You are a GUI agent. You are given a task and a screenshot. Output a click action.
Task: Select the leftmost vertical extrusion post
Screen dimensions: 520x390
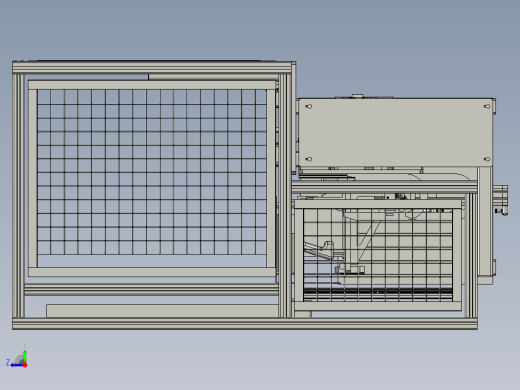pyautogui.click(x=18, y=196)
